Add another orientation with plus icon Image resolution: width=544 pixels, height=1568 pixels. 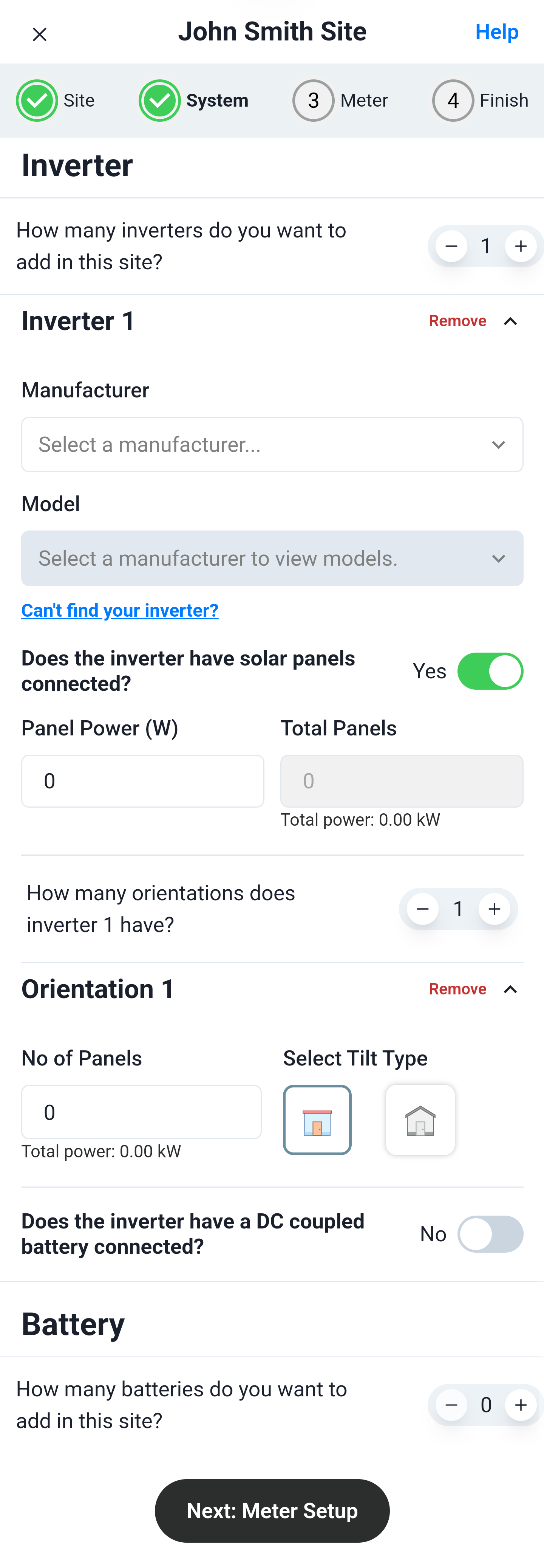tap(494, 909)
